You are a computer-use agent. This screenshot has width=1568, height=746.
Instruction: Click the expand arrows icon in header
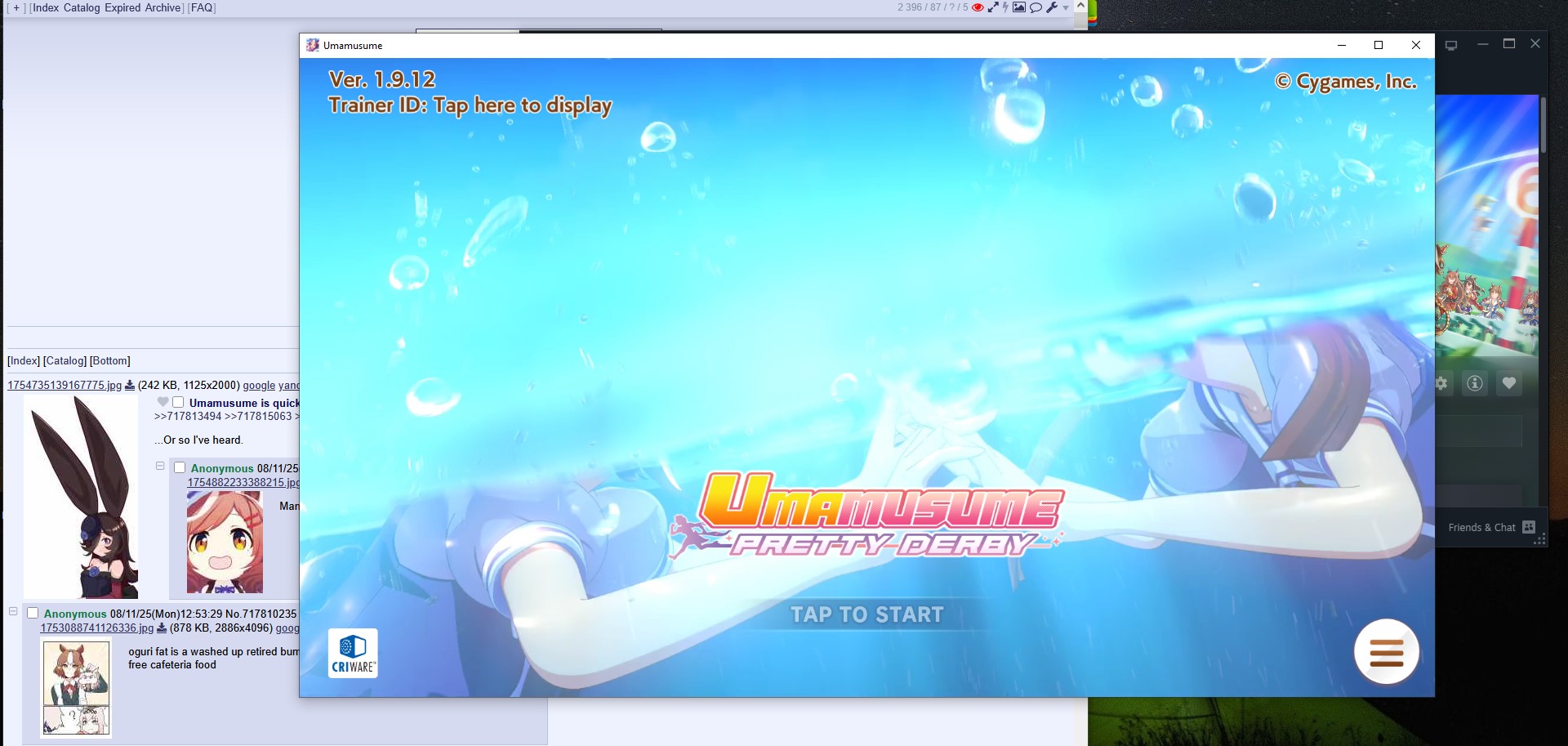[x=993, y=7]
